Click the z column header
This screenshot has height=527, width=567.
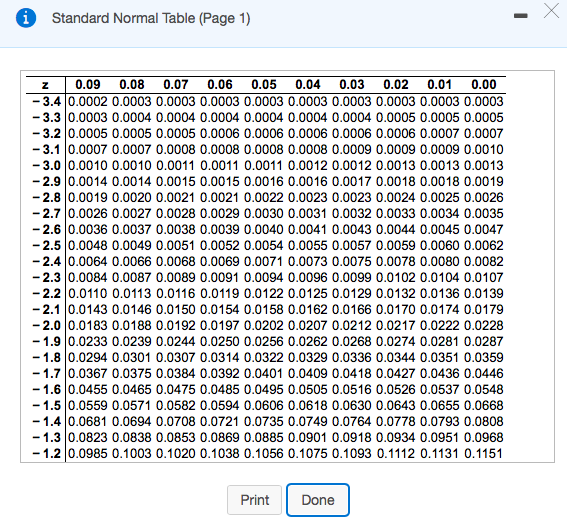click(x=45, y=85)
